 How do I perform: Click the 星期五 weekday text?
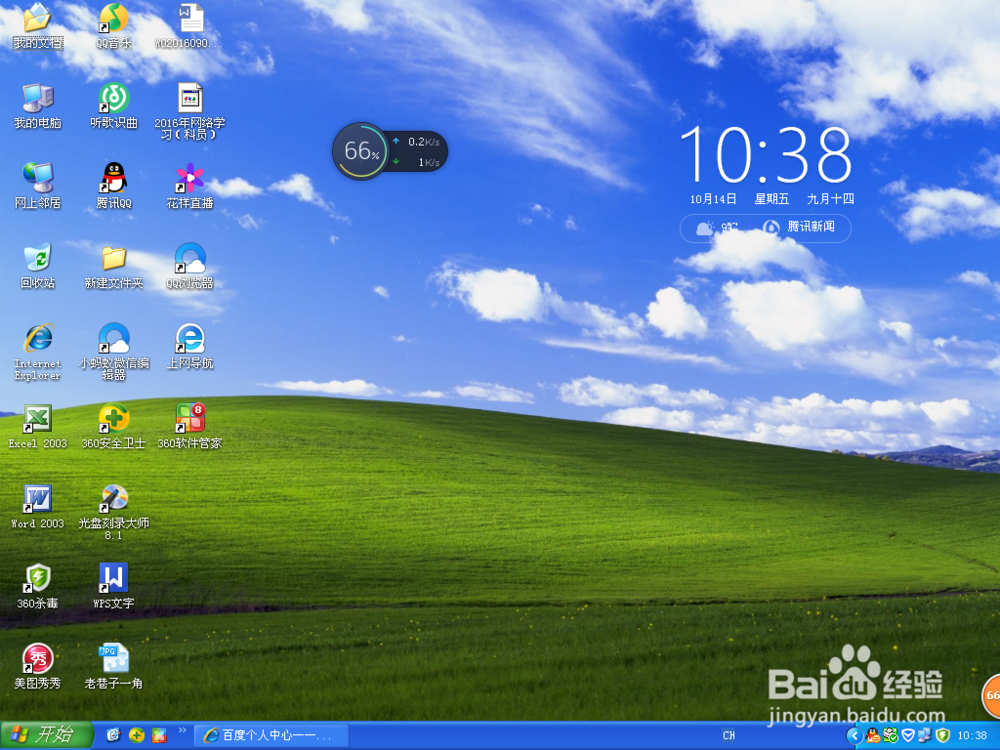tap(772, 199)
